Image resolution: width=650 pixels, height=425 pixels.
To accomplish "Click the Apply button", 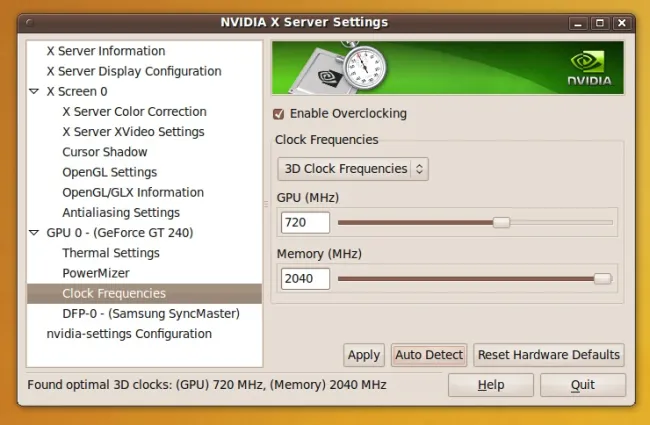I will (x=364, y=355).
